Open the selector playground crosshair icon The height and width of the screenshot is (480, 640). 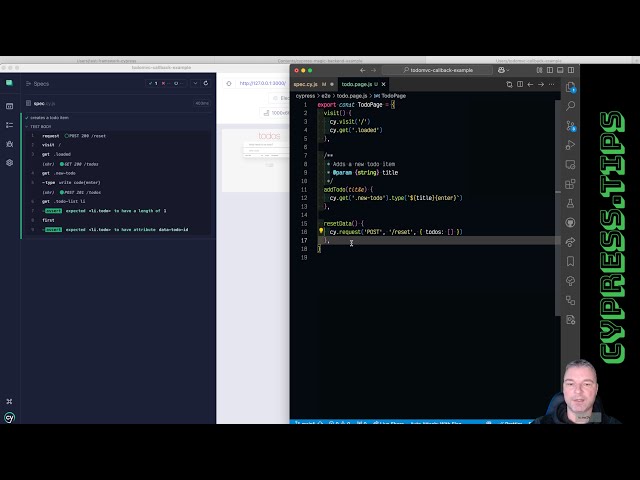point(229,84)
